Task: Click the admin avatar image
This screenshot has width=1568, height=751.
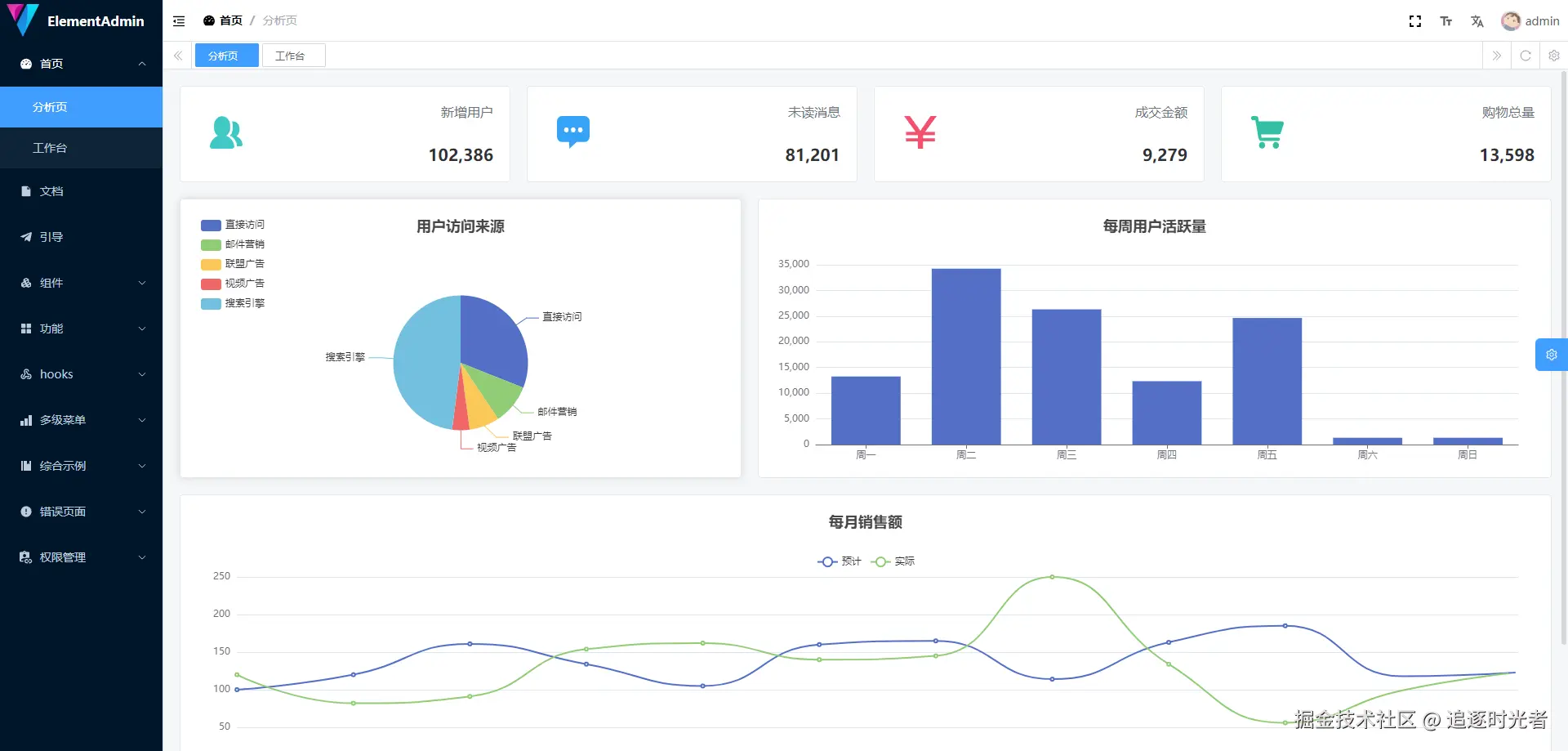Action: pyautogui.click(x=1511, y=21)
